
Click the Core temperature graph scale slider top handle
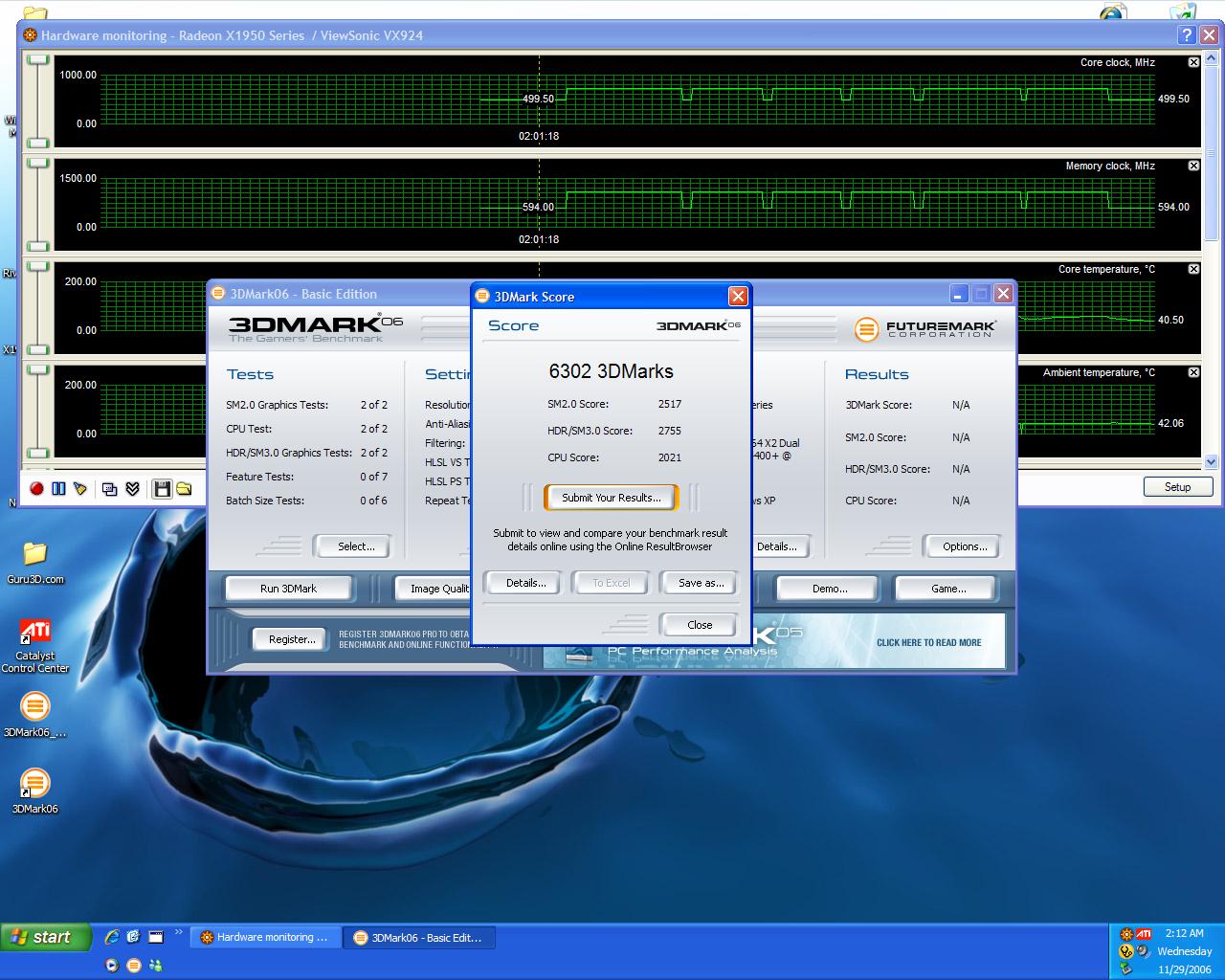point(38,266)
